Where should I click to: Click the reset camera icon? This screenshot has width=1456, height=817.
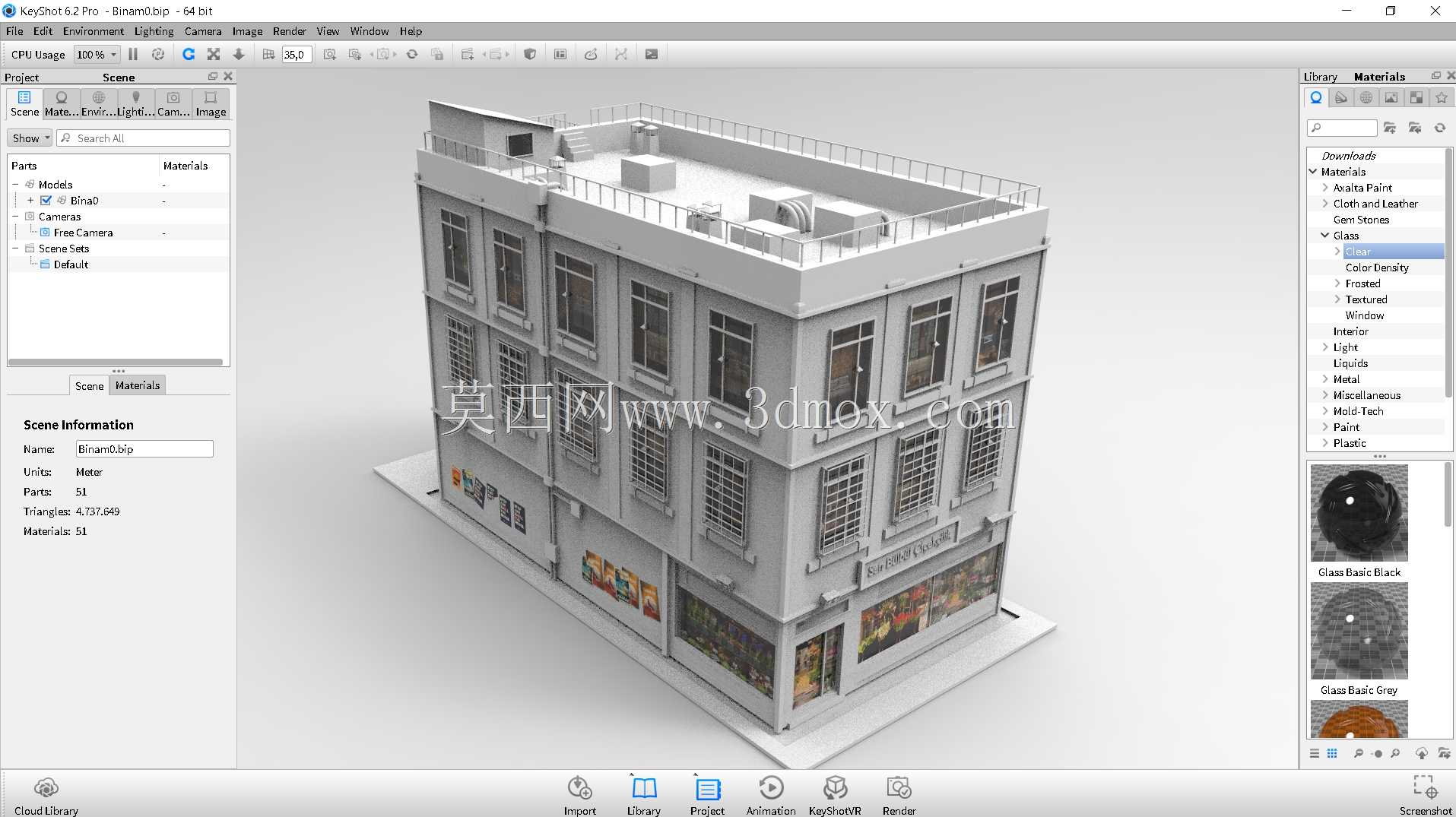pos(412,54)
